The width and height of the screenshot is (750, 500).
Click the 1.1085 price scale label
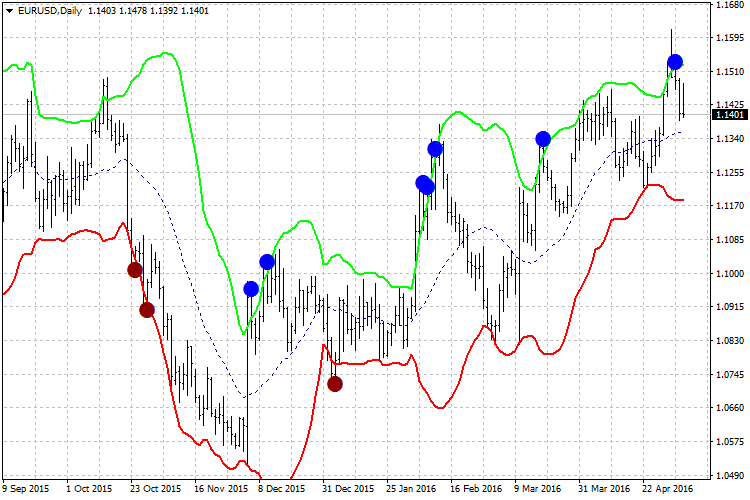click(x=730, y=240)
